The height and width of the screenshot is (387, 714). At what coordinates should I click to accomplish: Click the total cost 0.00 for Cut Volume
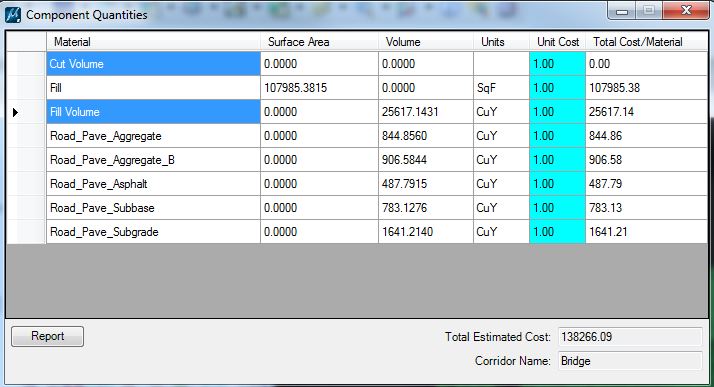click(599, 64)
